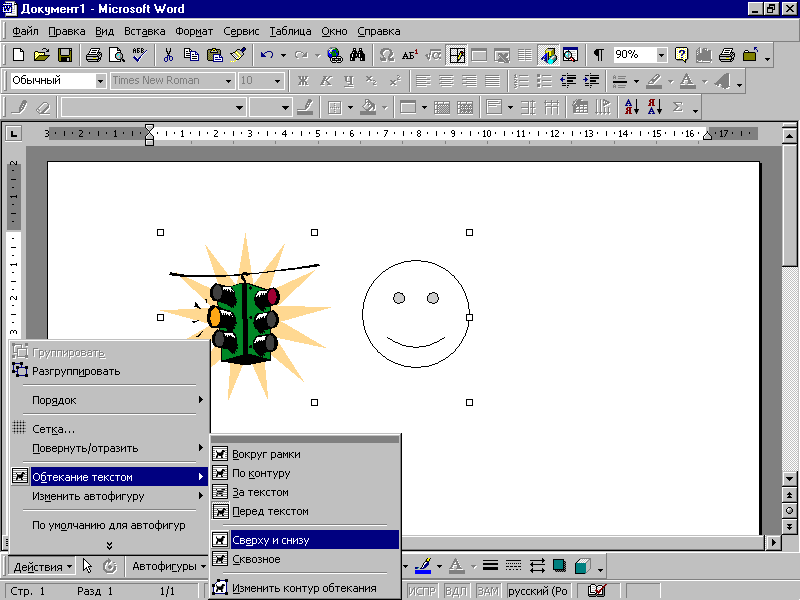800x600 pixels.
Task: Open the Dash Style icon
Action: point(513,565)
